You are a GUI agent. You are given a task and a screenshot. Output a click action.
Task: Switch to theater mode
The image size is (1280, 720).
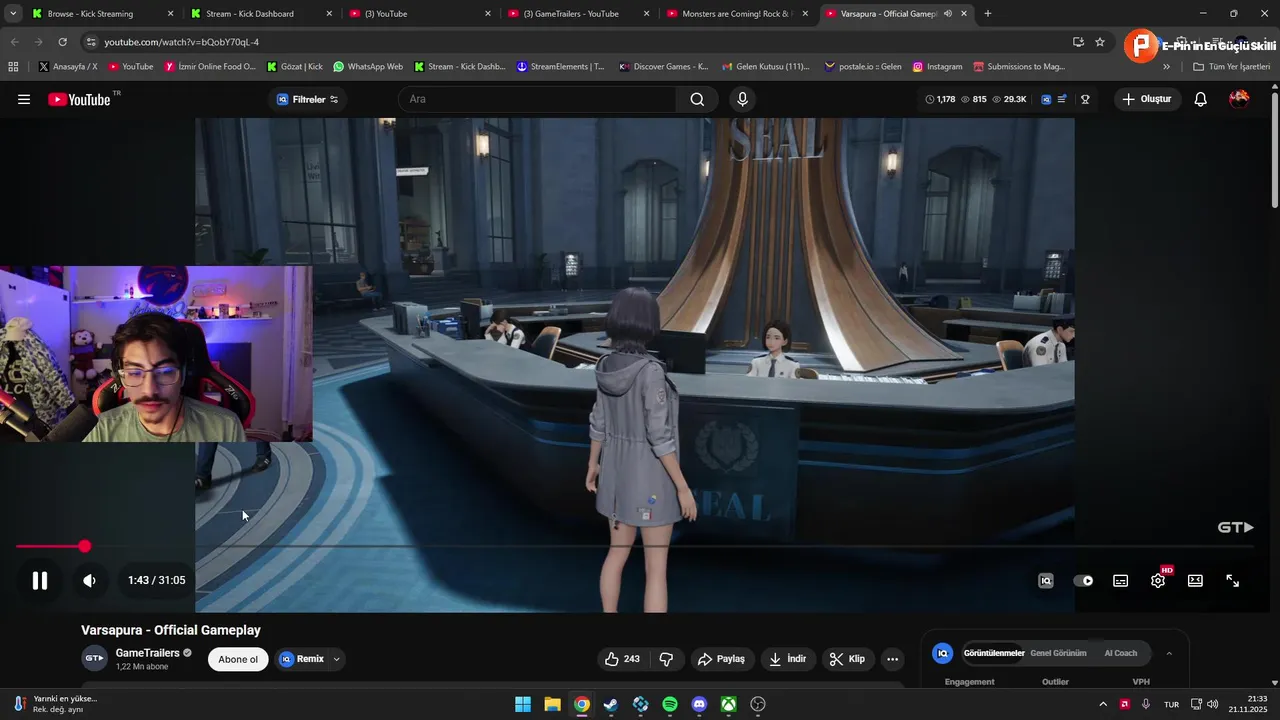coord(1195,580)
